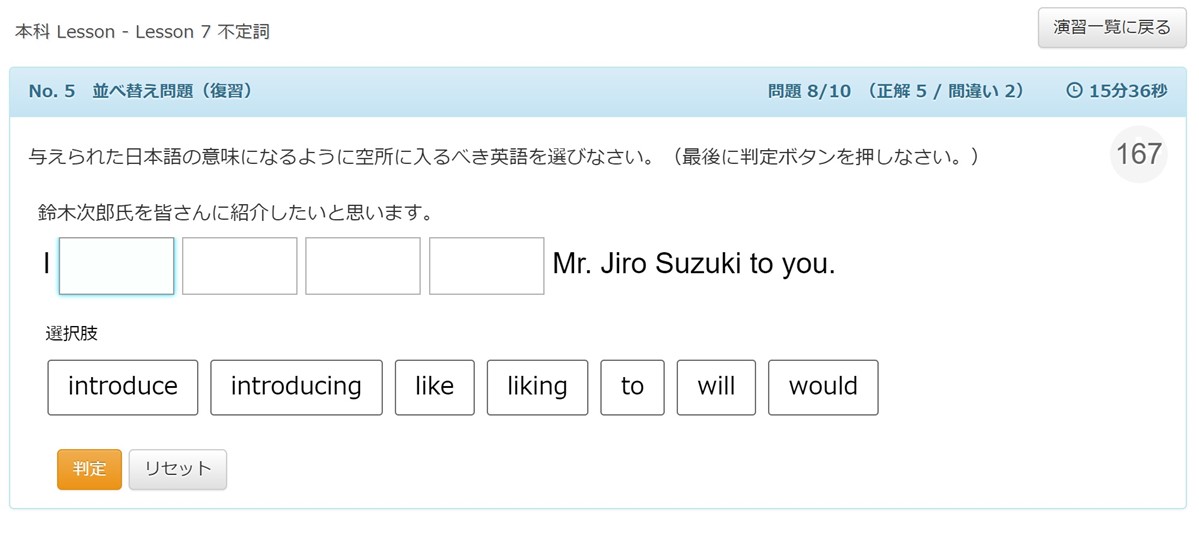This screenshot has width=1199, height=541.
Task: Click the 'No. 5 並べ替え問題（復習）' header title
Action: point(141,91)
